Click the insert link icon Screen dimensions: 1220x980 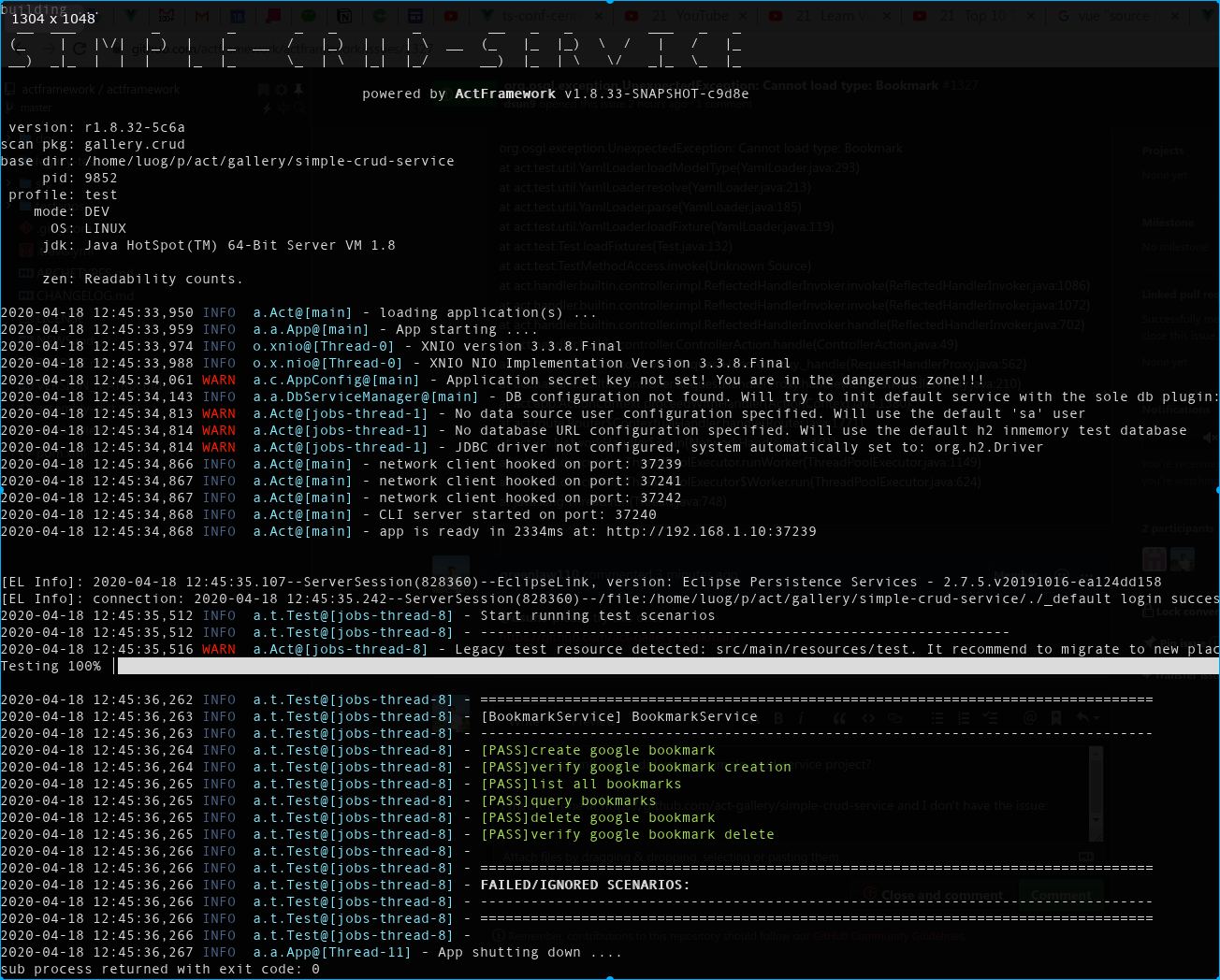[895, 717]
